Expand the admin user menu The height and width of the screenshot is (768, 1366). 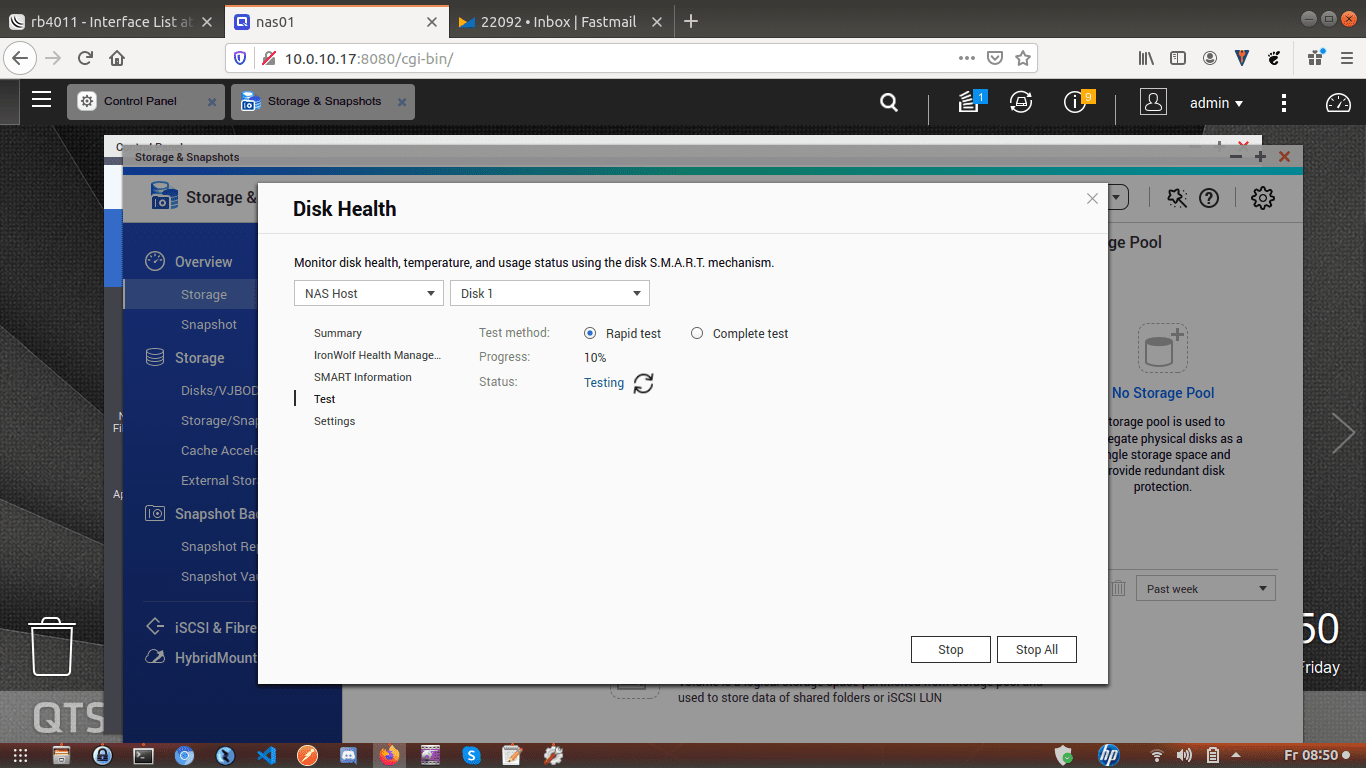(1216, 102)
